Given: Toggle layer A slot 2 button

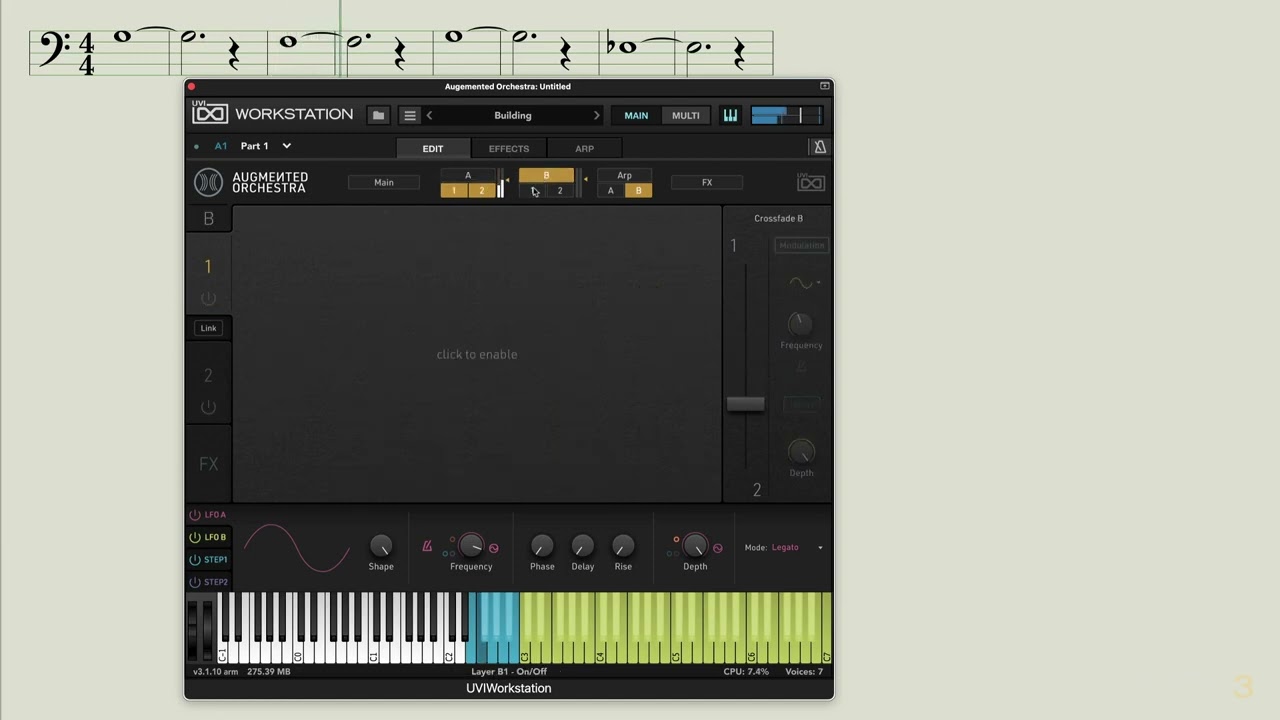Looking at the screenshot, I should pos(481,190).
